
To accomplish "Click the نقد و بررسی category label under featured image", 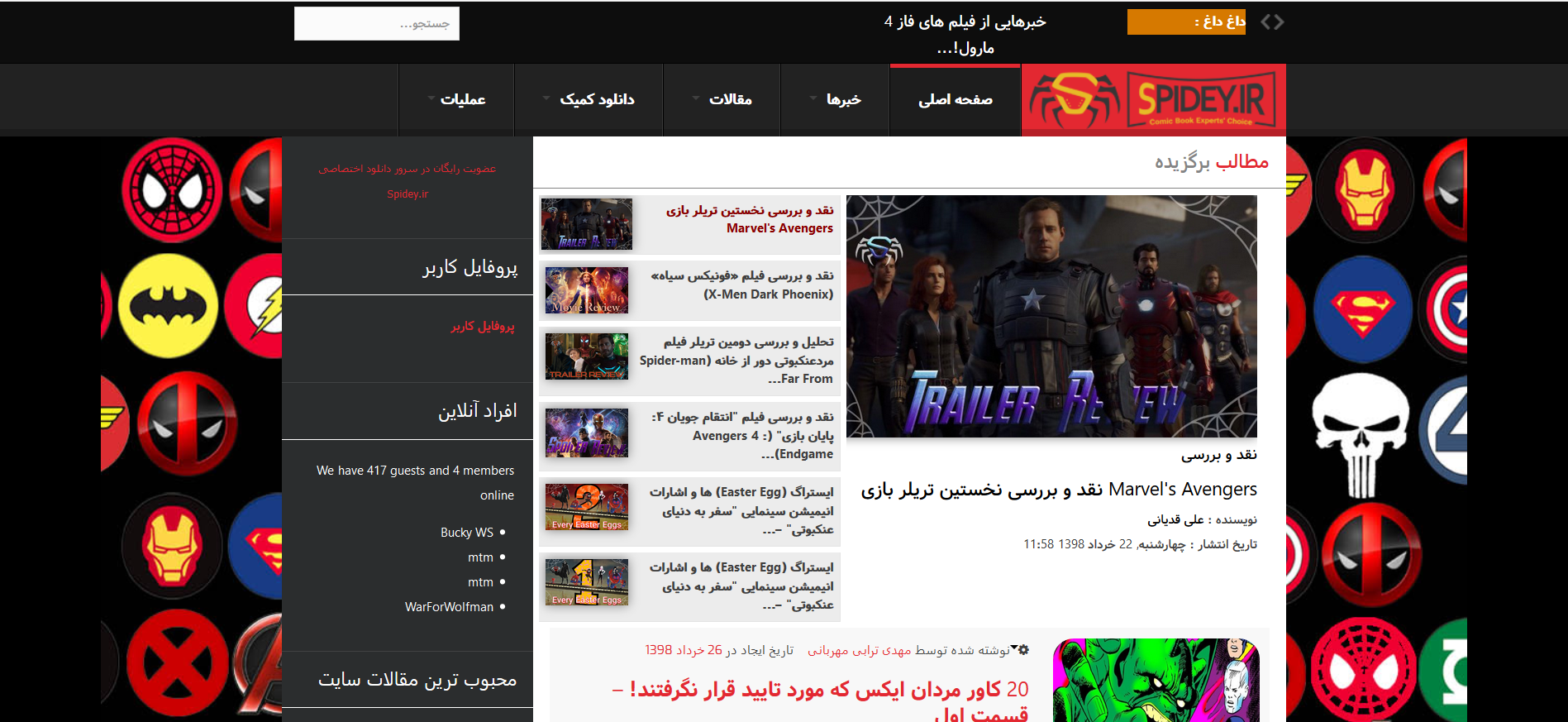I will tap(1219, 455).
